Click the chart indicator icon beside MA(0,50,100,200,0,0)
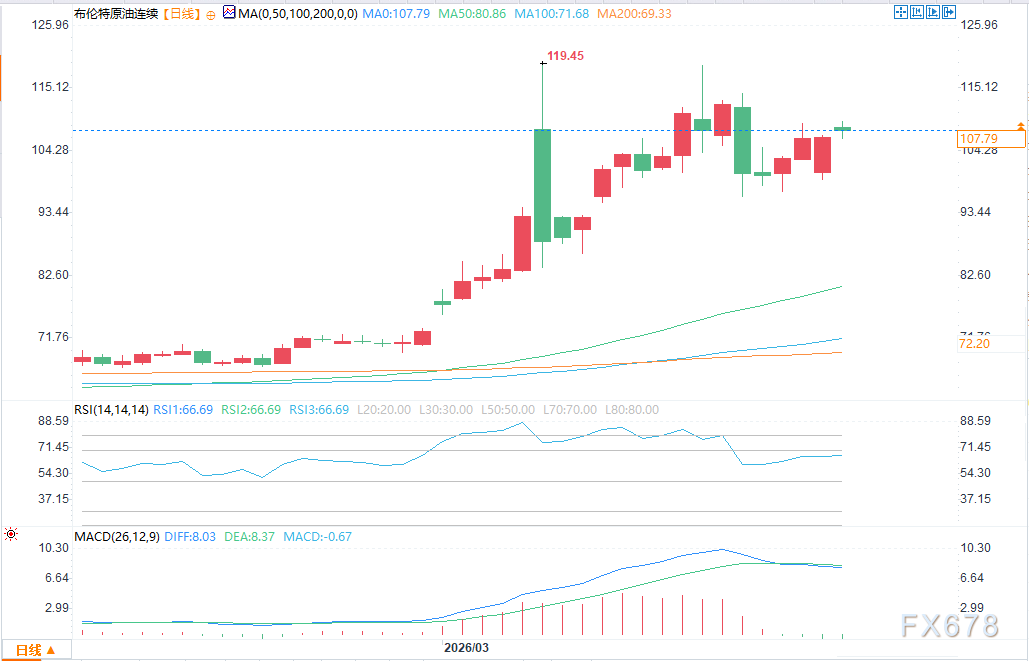This screenshot has height=661, width=1029. click(229, 14)
